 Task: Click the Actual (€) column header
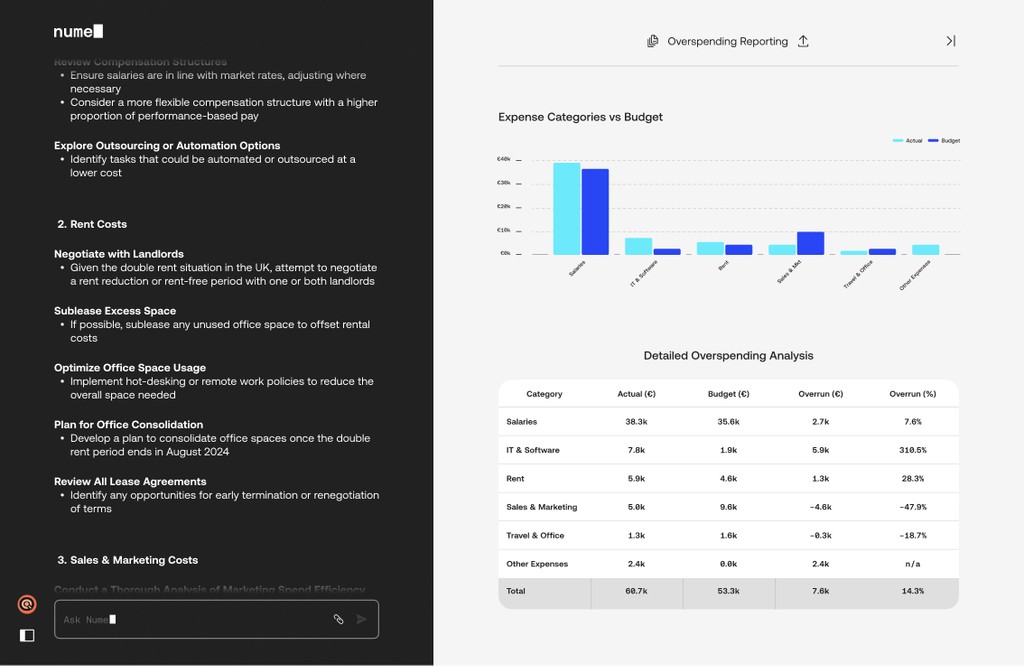636,394
